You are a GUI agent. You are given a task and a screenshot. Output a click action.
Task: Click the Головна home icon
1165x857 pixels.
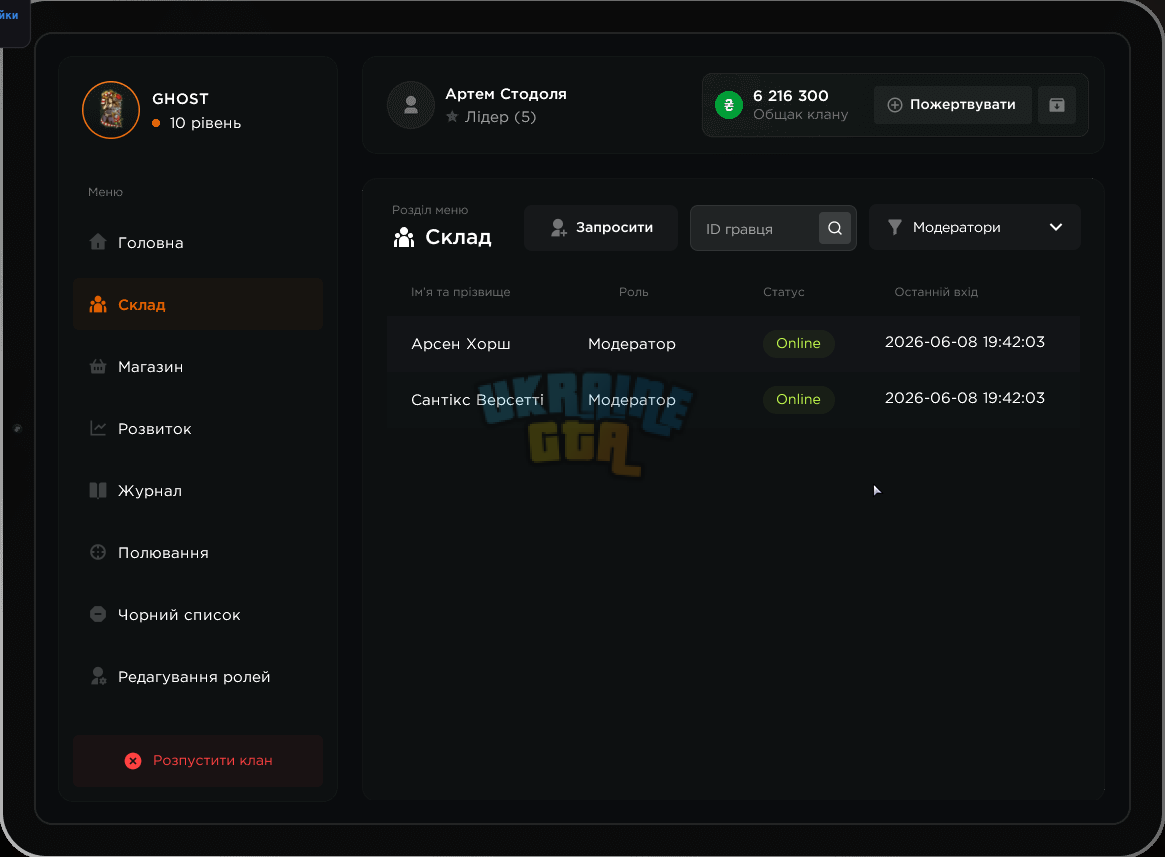click(x=98, y=242)
